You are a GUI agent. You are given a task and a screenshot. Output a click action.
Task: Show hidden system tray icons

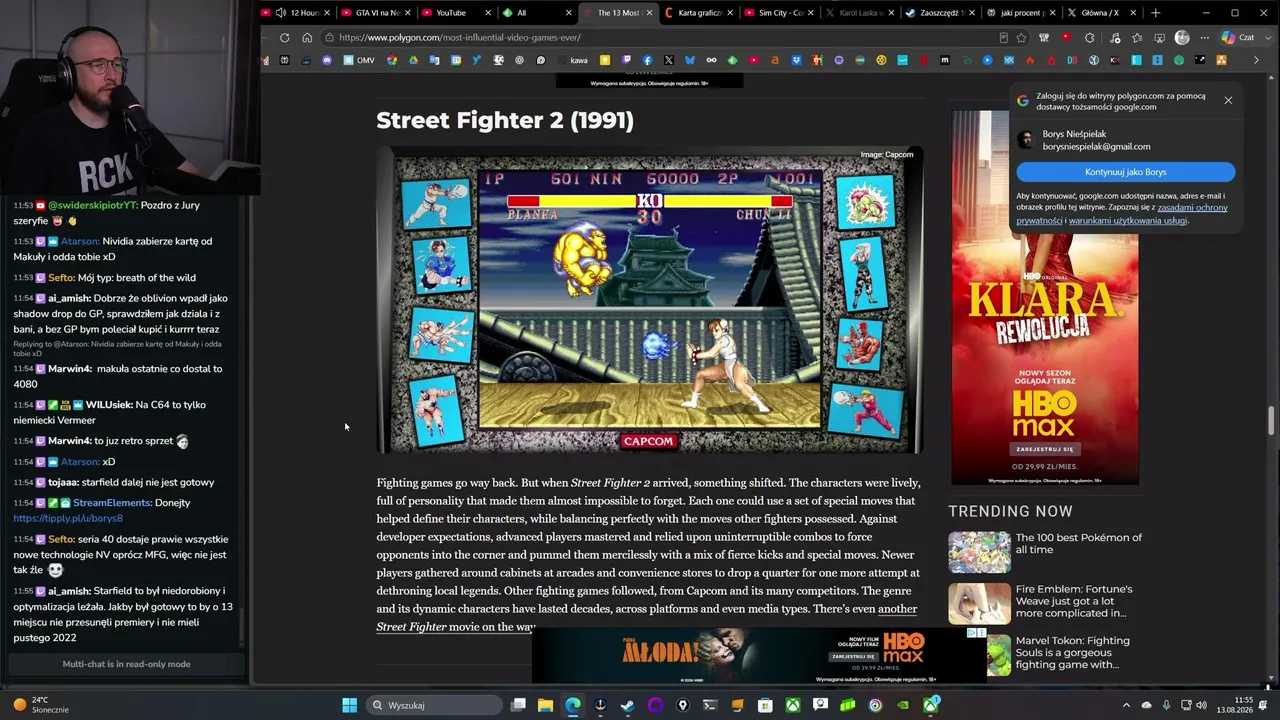pos(1126,705)
